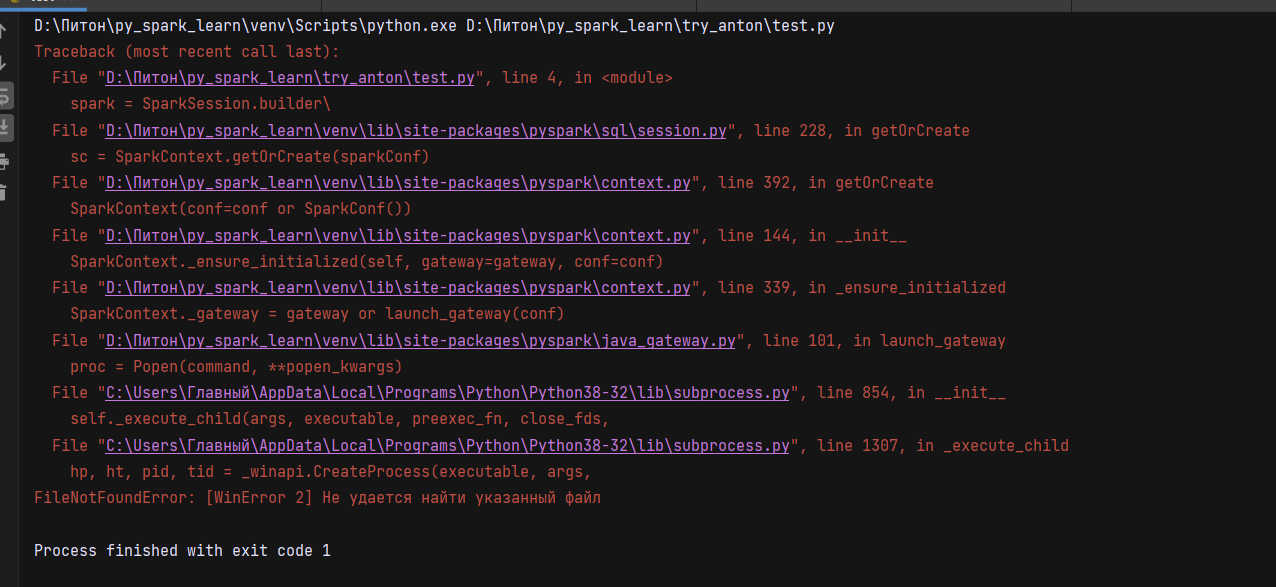Click 'line 101, in launch_gateway' text

tap(884, 341)
